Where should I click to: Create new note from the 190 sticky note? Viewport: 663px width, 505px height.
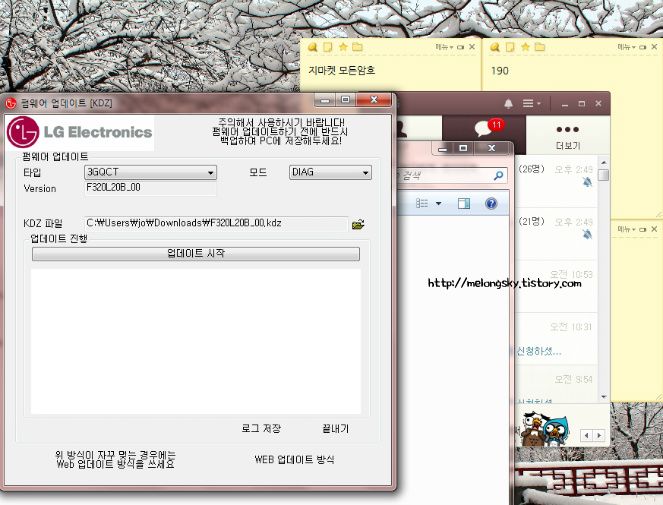(510, 47)
